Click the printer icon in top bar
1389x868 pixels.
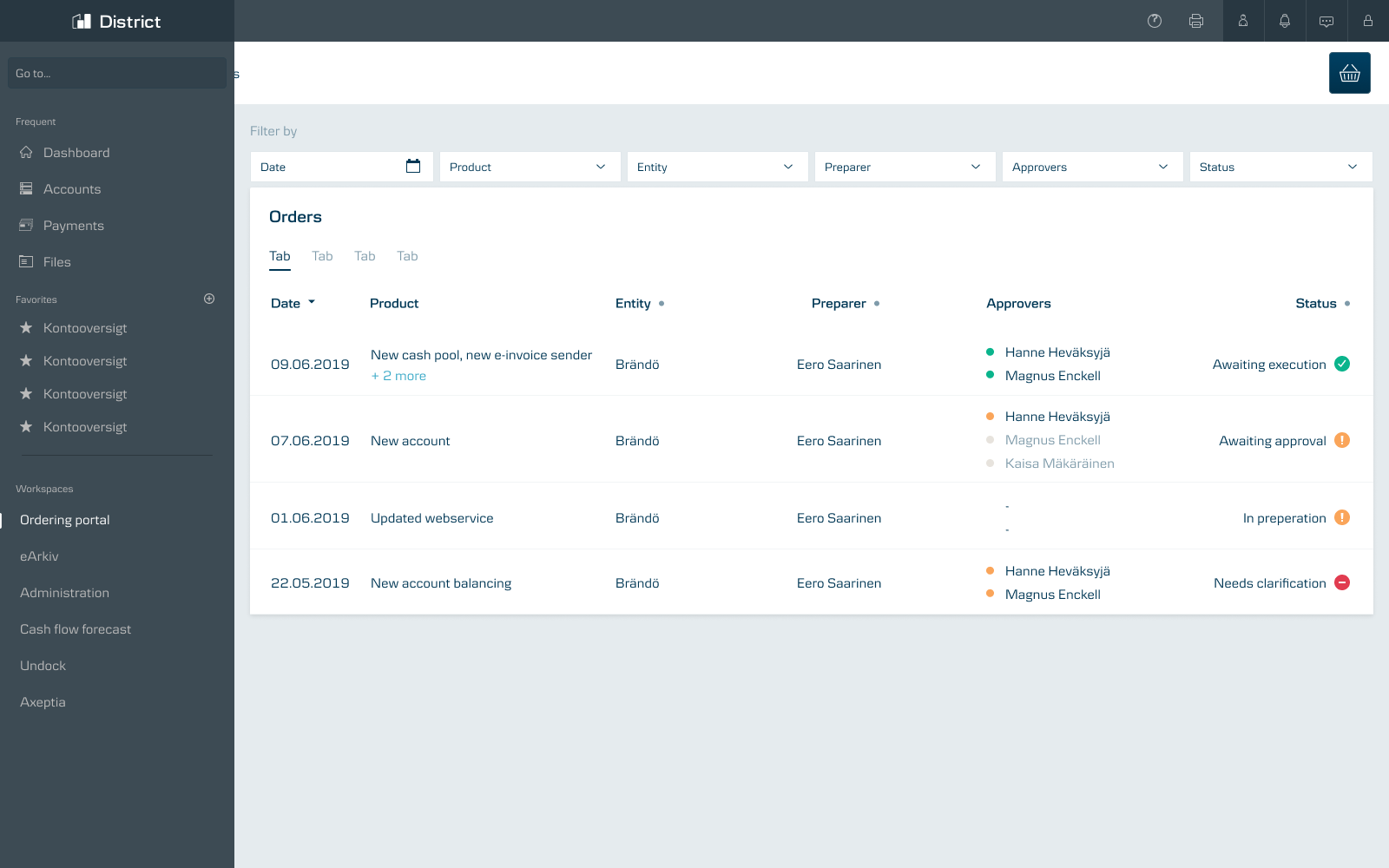pos(1196,21)
